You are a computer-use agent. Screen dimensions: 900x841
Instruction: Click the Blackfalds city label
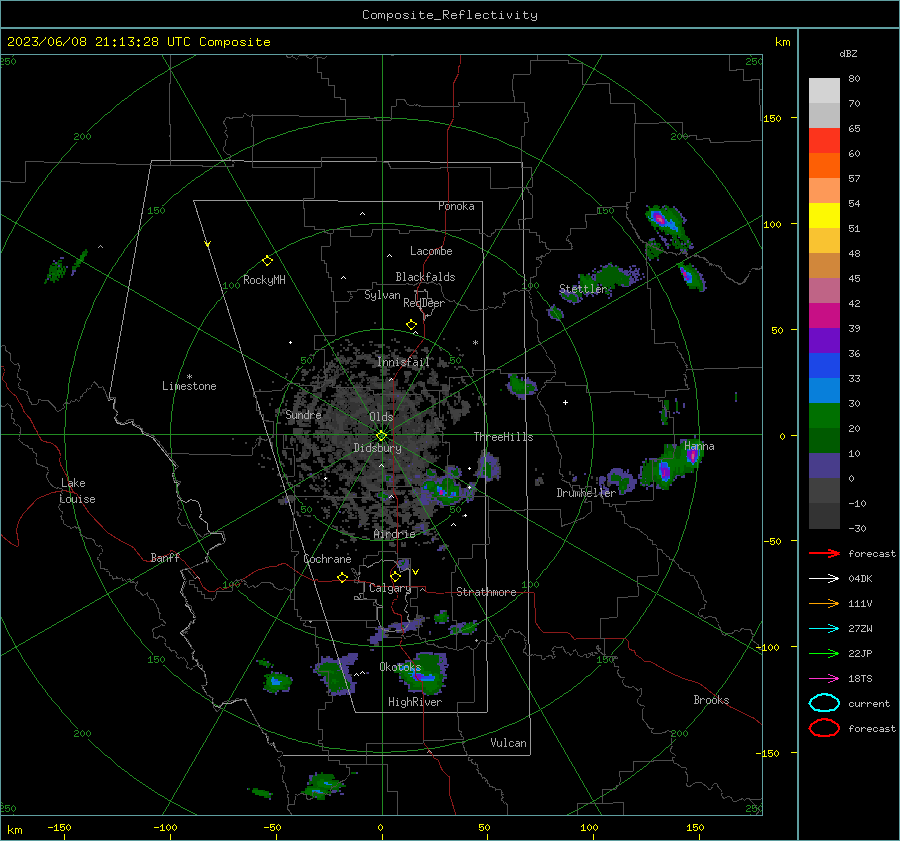tap(425, 277)
